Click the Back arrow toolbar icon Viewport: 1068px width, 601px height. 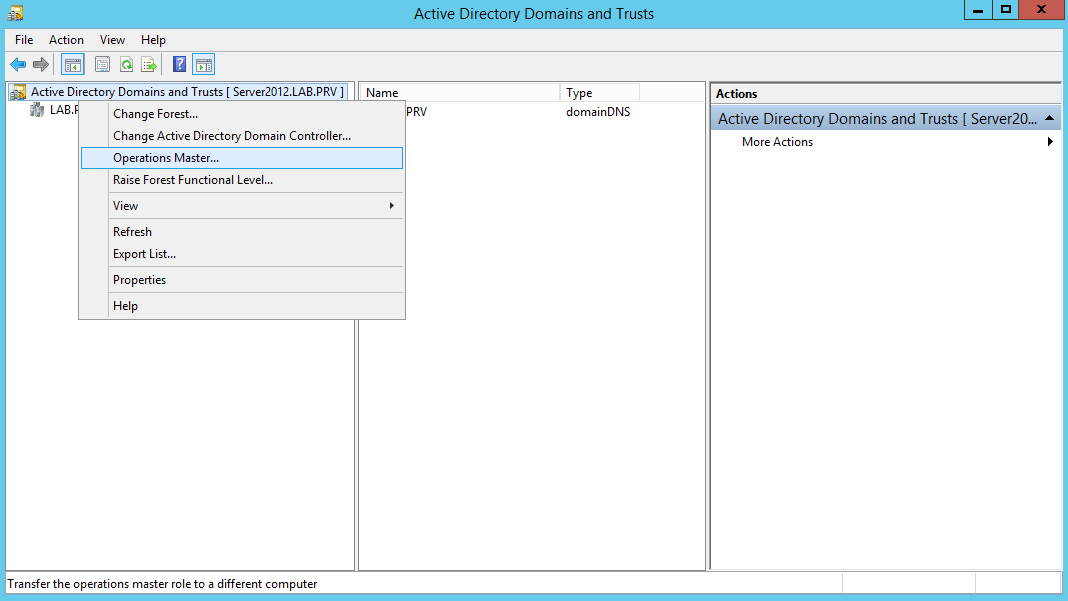18,65
